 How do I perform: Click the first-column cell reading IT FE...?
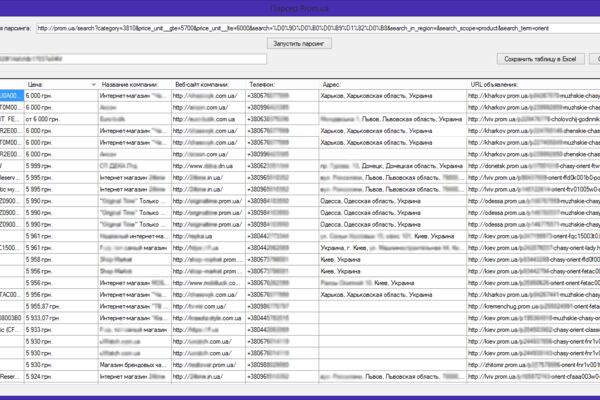[x=12, y=119]
